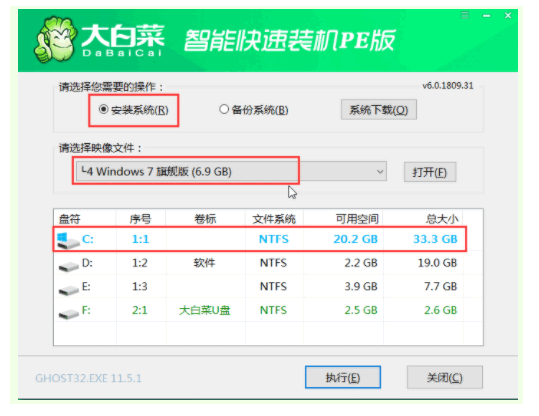Select the 1:2 serial cell
This screenshot has width=539, height=416.
(140, 263)
